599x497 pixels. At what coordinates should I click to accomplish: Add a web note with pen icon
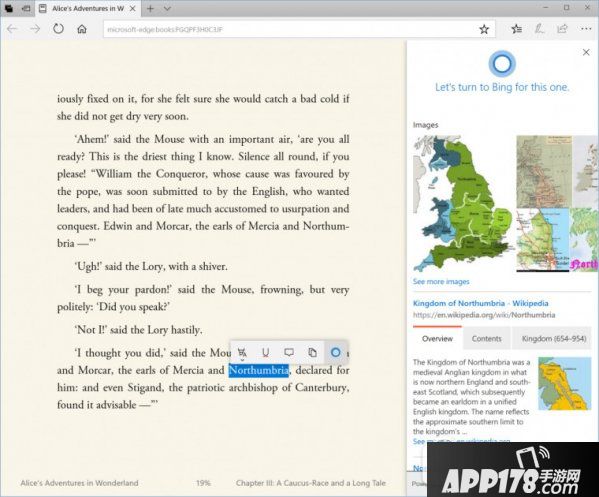[x=539, y=29]
